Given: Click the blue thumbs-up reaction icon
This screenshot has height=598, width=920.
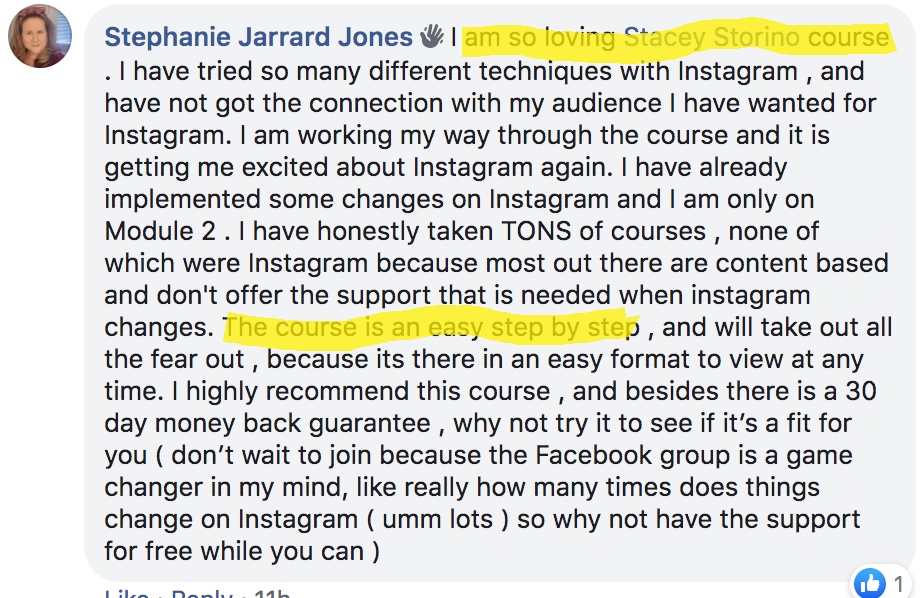Looking at the screenshot, I should [870, 583].
